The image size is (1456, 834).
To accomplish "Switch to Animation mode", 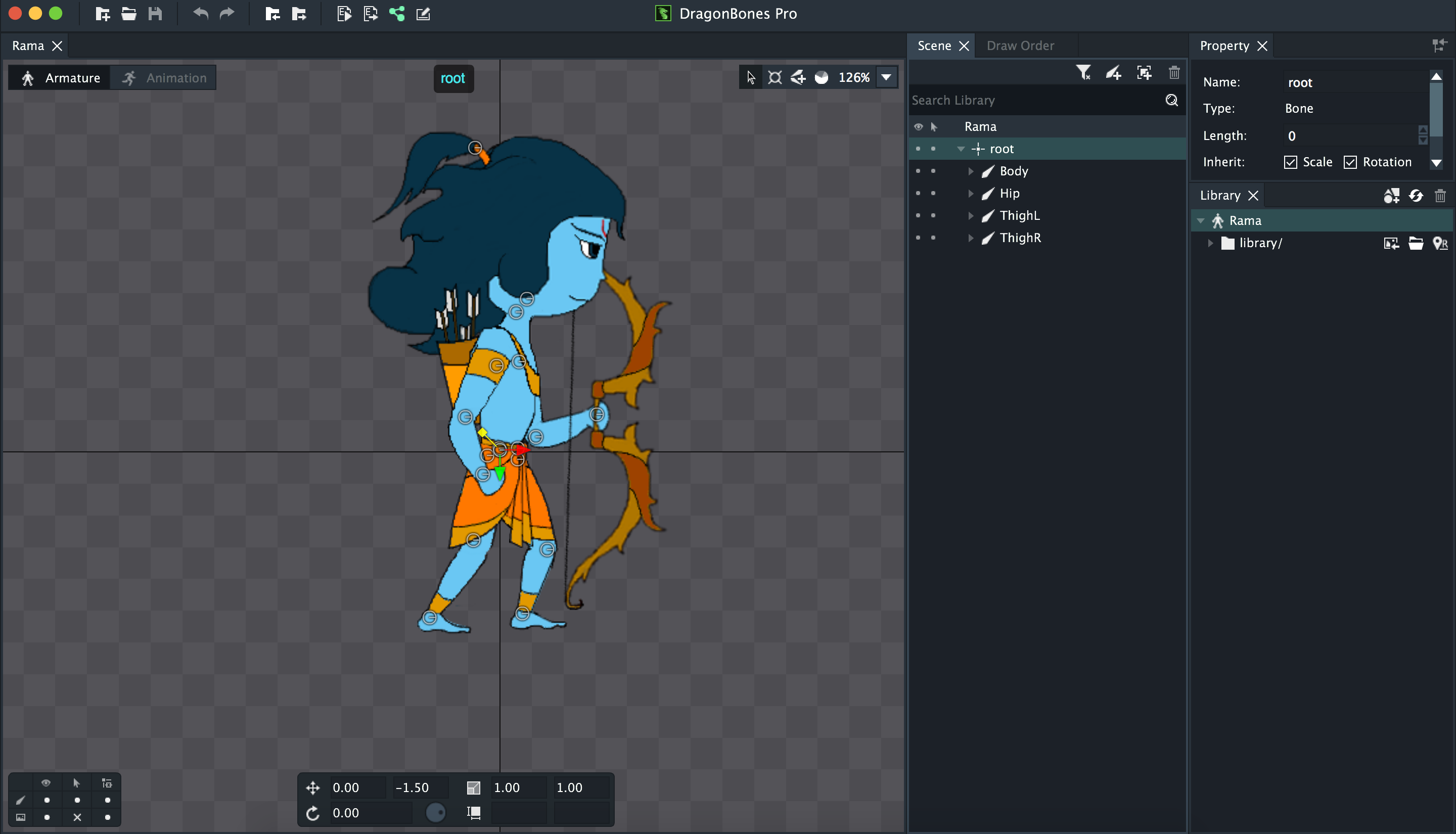I will point(164,78).
